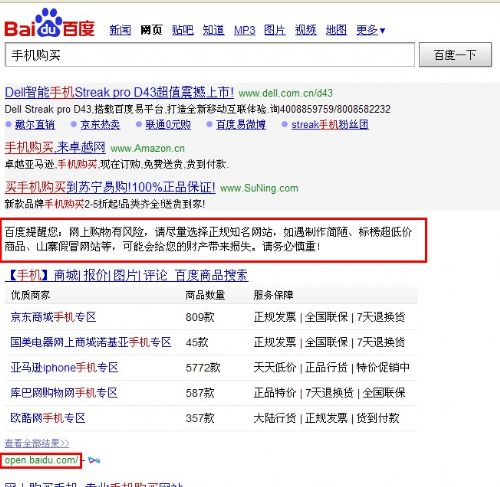Open the 手机购买,来卓越网 result
This screenshot has height=487, width=500.
[55, 147]
